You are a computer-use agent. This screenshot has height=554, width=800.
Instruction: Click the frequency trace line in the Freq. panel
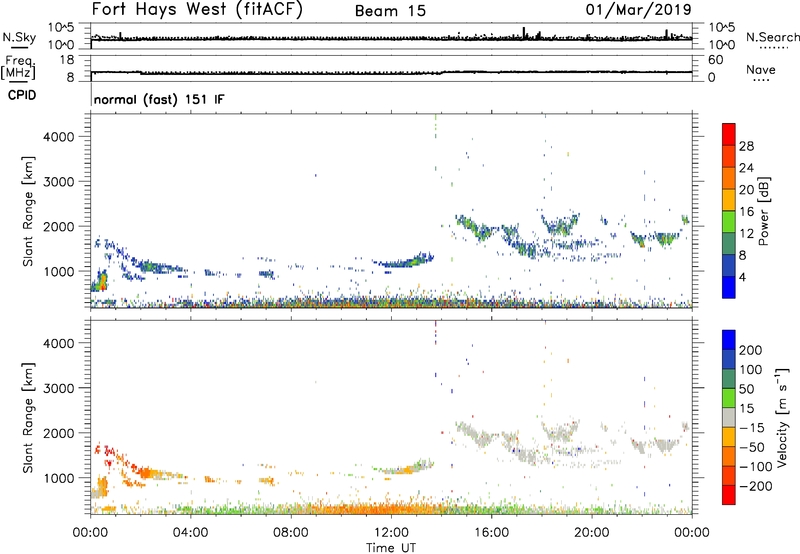391,72
